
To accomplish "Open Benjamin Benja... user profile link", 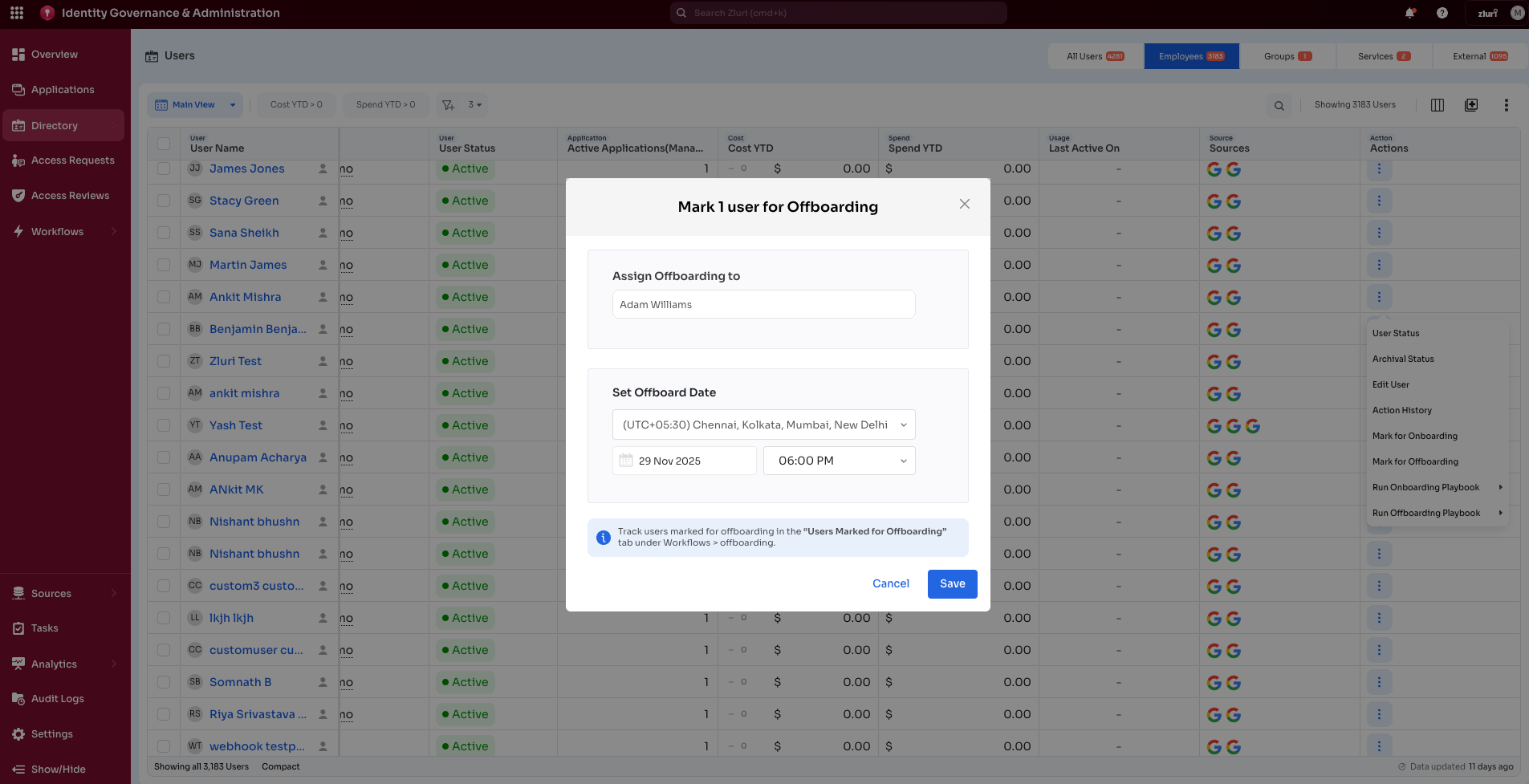I will tap(258, 329).
